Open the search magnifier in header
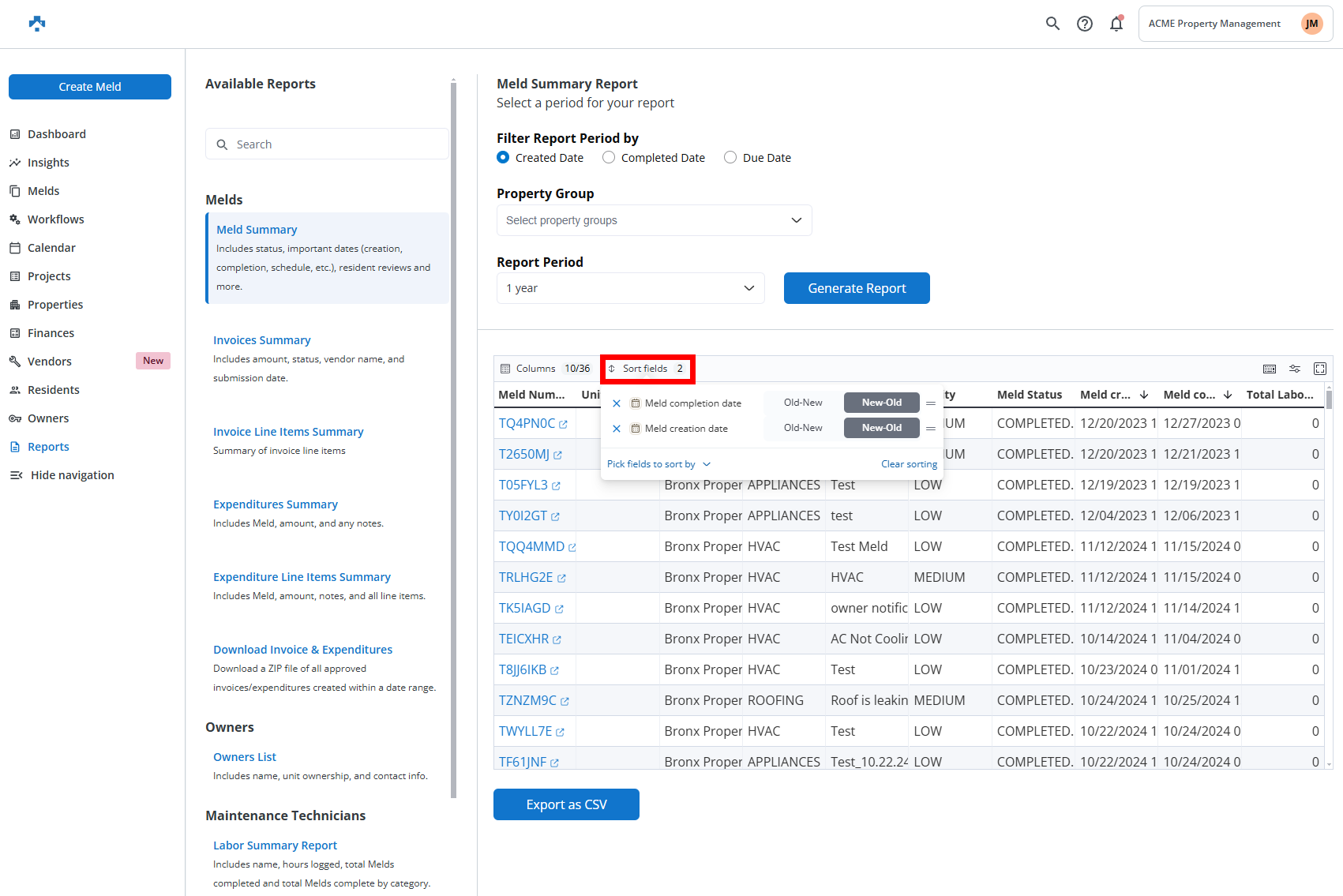 click(1052, 24)
